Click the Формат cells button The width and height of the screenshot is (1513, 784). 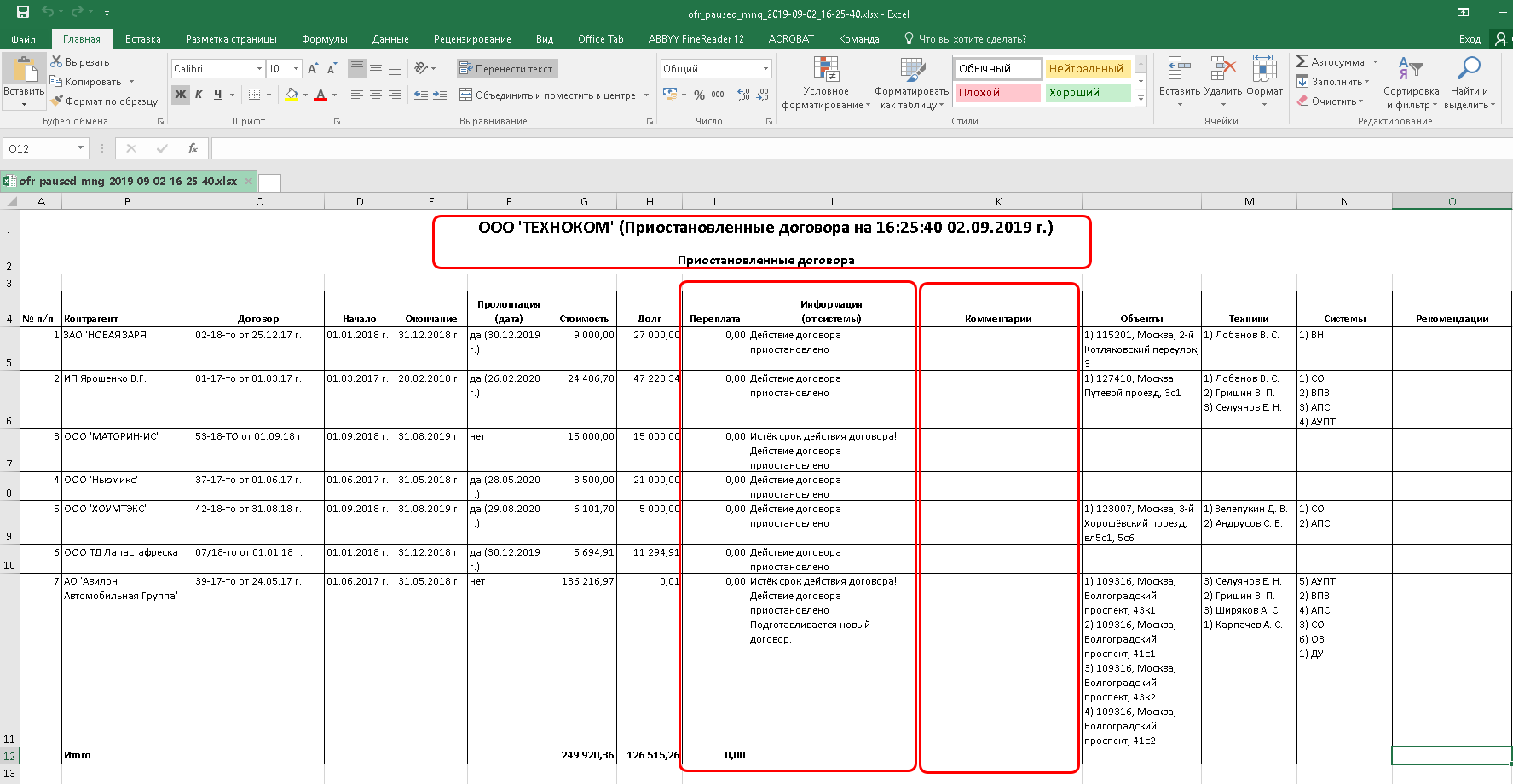tap(1264, 82)
